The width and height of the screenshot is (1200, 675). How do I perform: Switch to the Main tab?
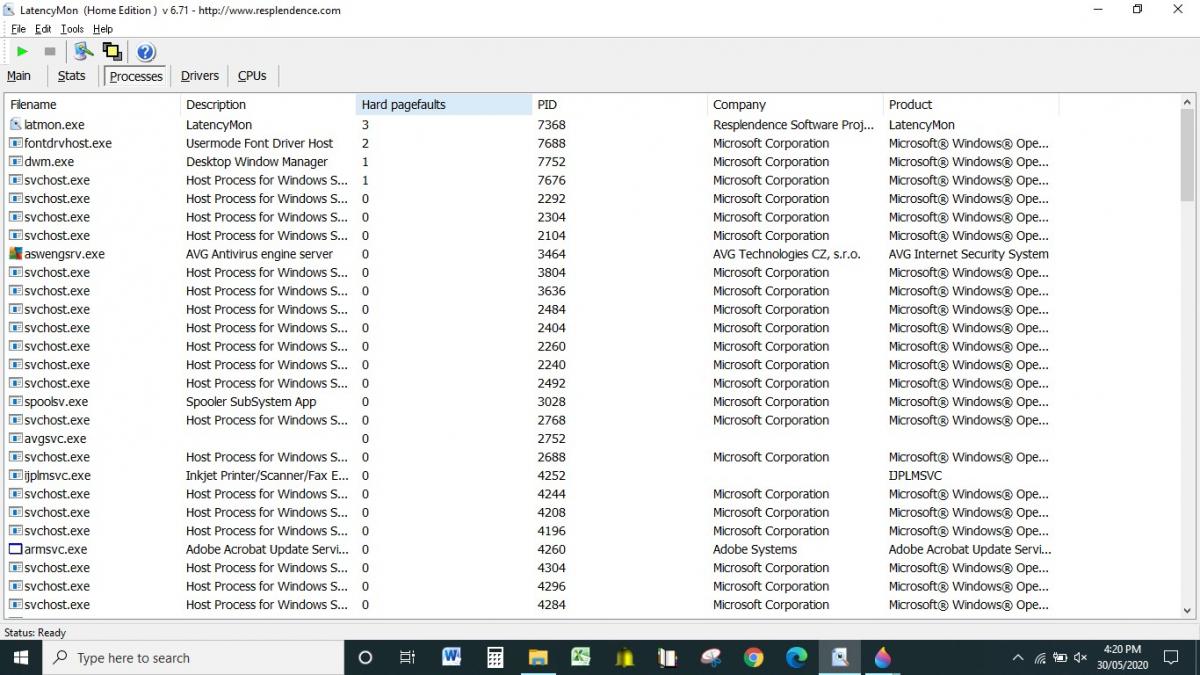pos(19,76)
